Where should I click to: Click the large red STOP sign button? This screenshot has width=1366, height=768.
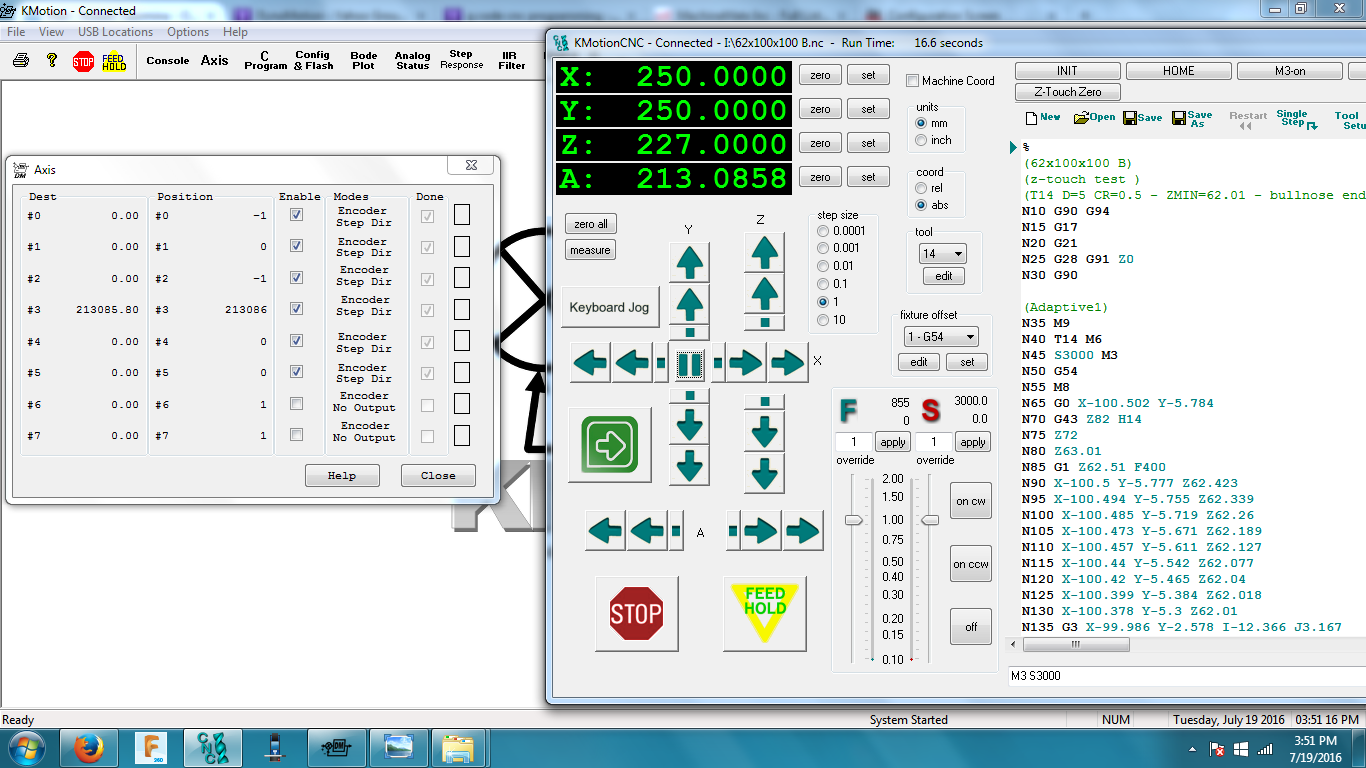[636, 613]
